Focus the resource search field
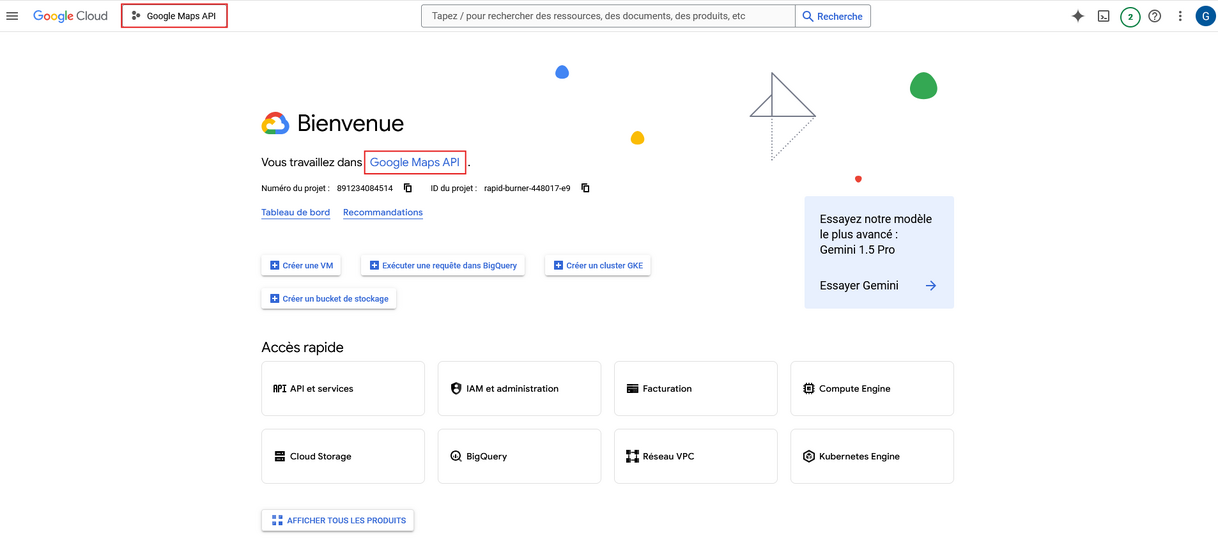The image size is (1218, 554). coord(609,16)
